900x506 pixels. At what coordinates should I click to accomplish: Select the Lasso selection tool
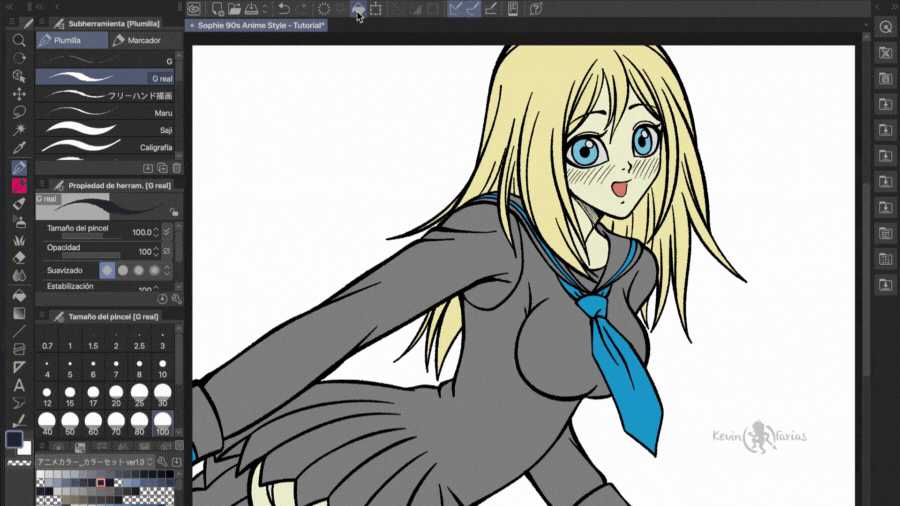[19, 111]
